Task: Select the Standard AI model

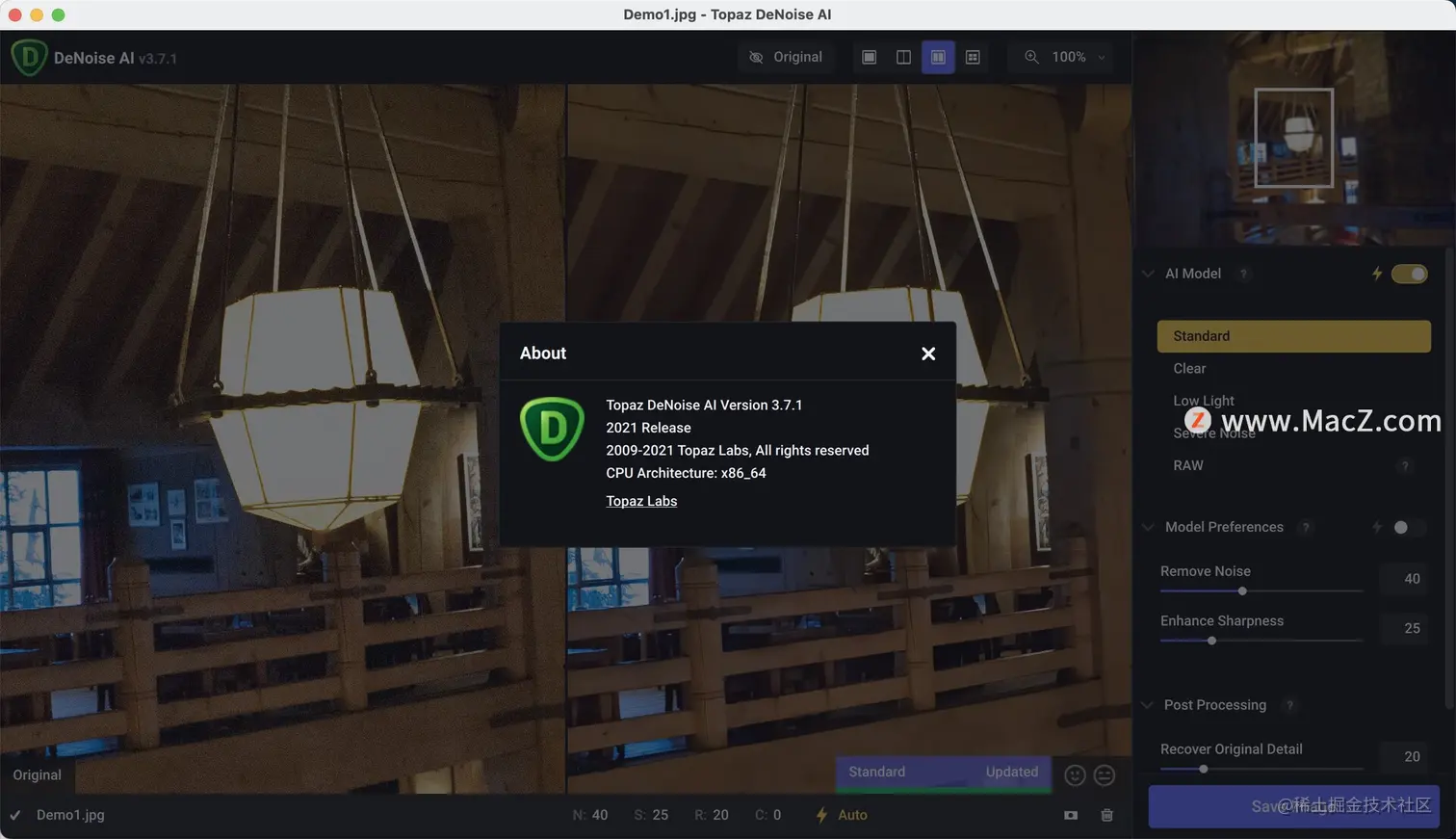Action: pos(1293,336)
